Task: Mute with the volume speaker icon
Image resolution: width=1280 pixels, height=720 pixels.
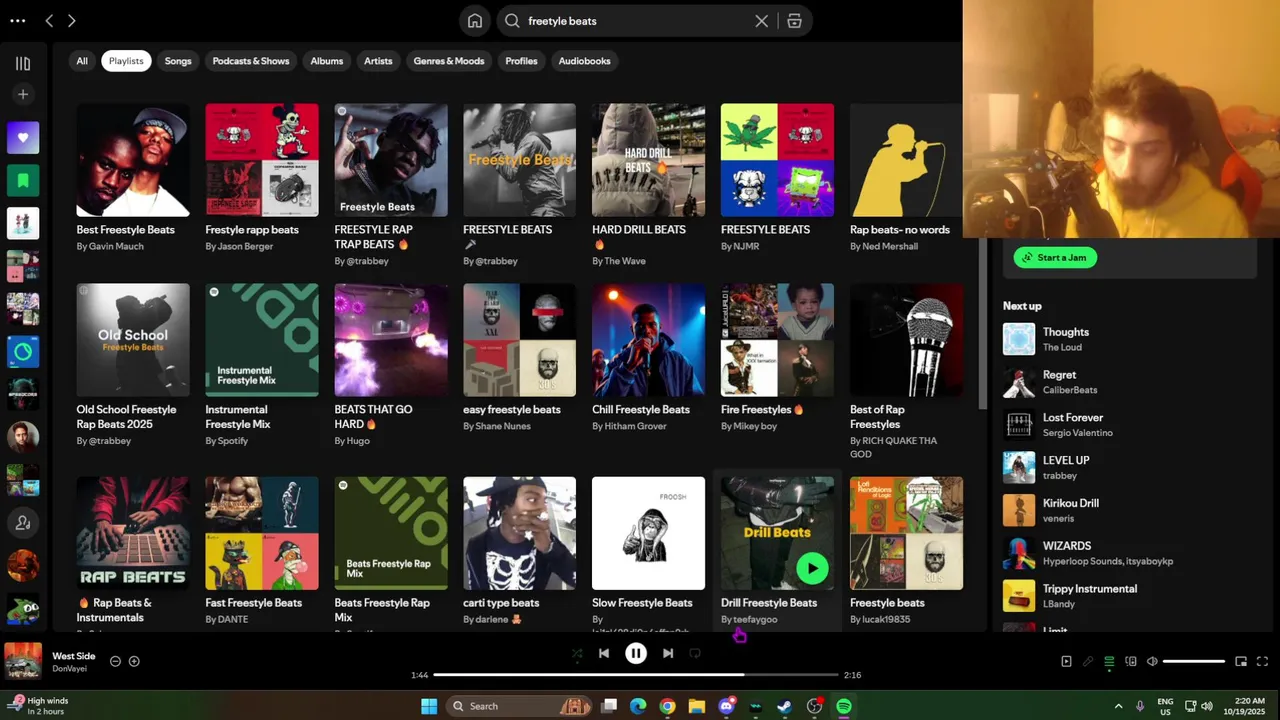Action: coord(1152,661)
